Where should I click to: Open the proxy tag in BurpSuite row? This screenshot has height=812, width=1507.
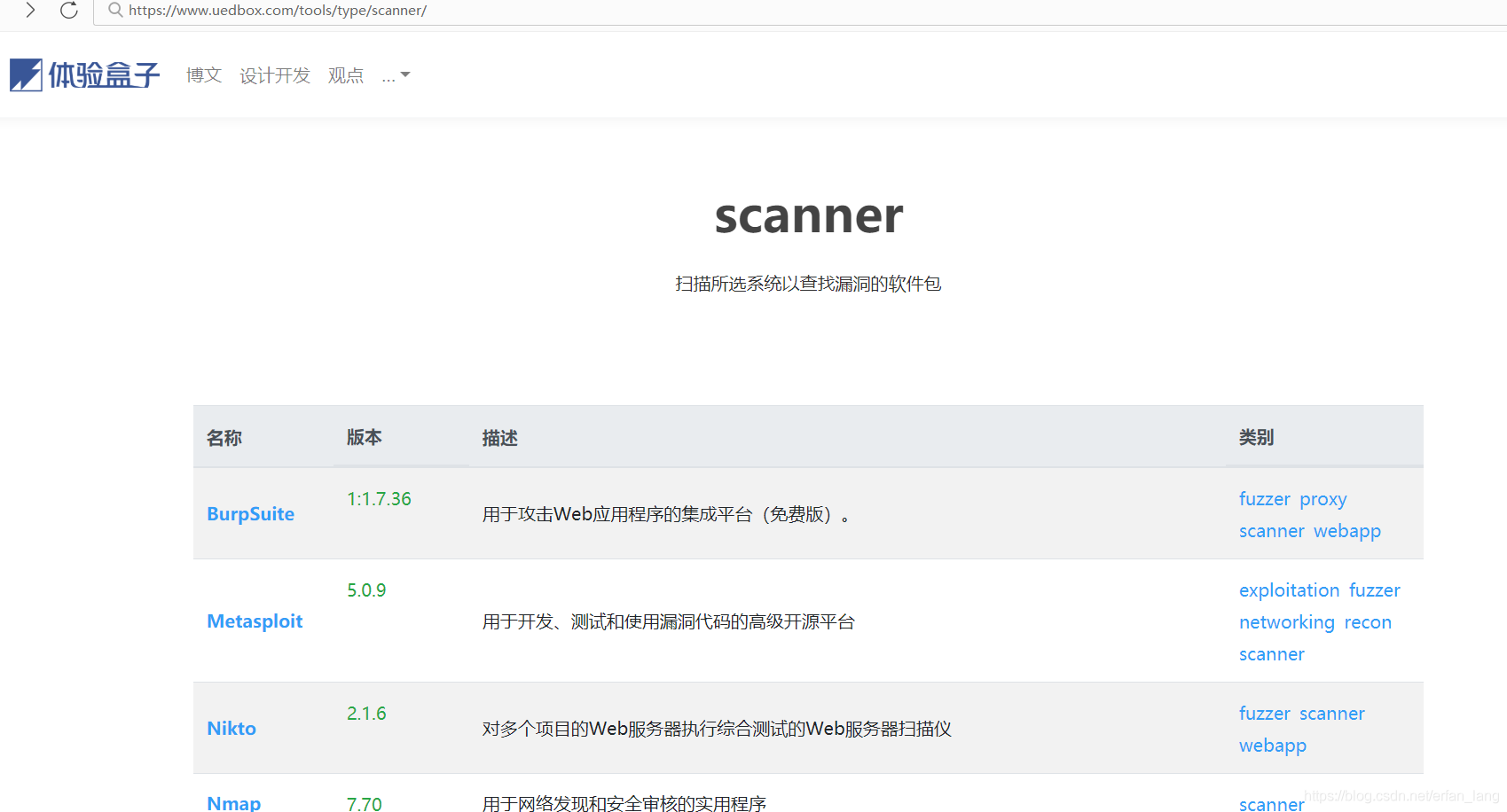[x=1323, y=500]
